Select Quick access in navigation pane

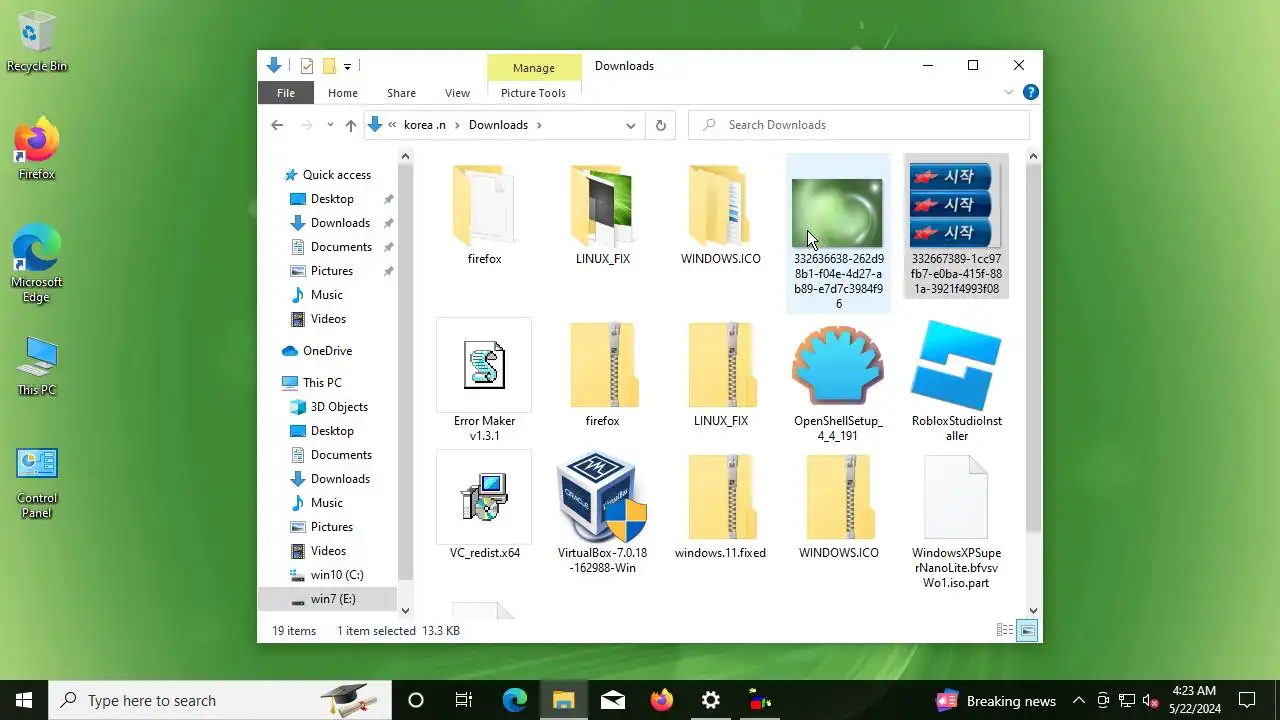click(337, 175)
